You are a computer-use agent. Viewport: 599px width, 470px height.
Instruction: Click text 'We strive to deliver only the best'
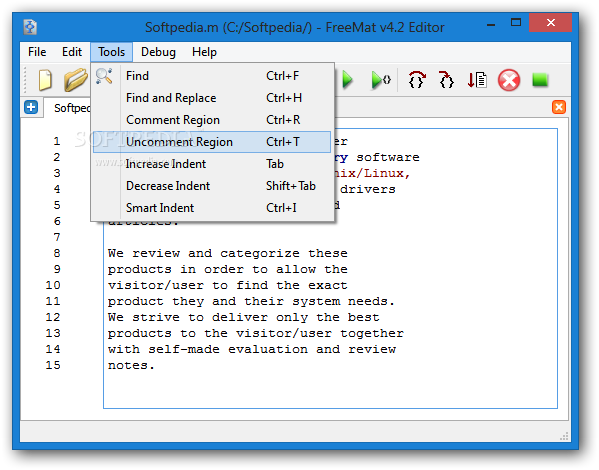[x=244, y=318]
